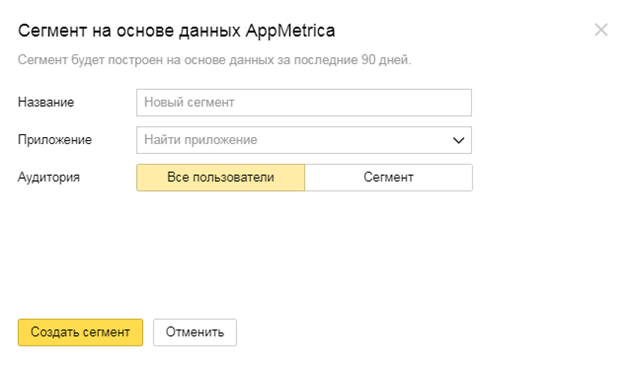This screenshot has height=367, width=628.
Task: Click the Название input field
Action: 304,103
